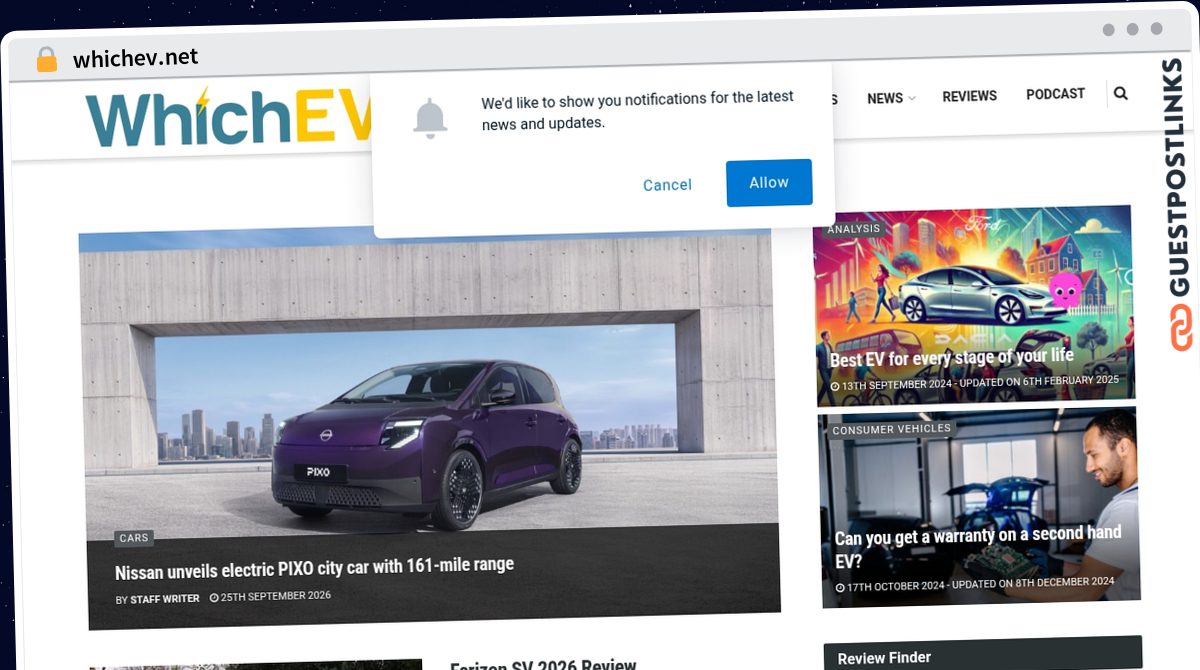
Task: Click the orange padlock icon
Action: [x=47, y=59]
